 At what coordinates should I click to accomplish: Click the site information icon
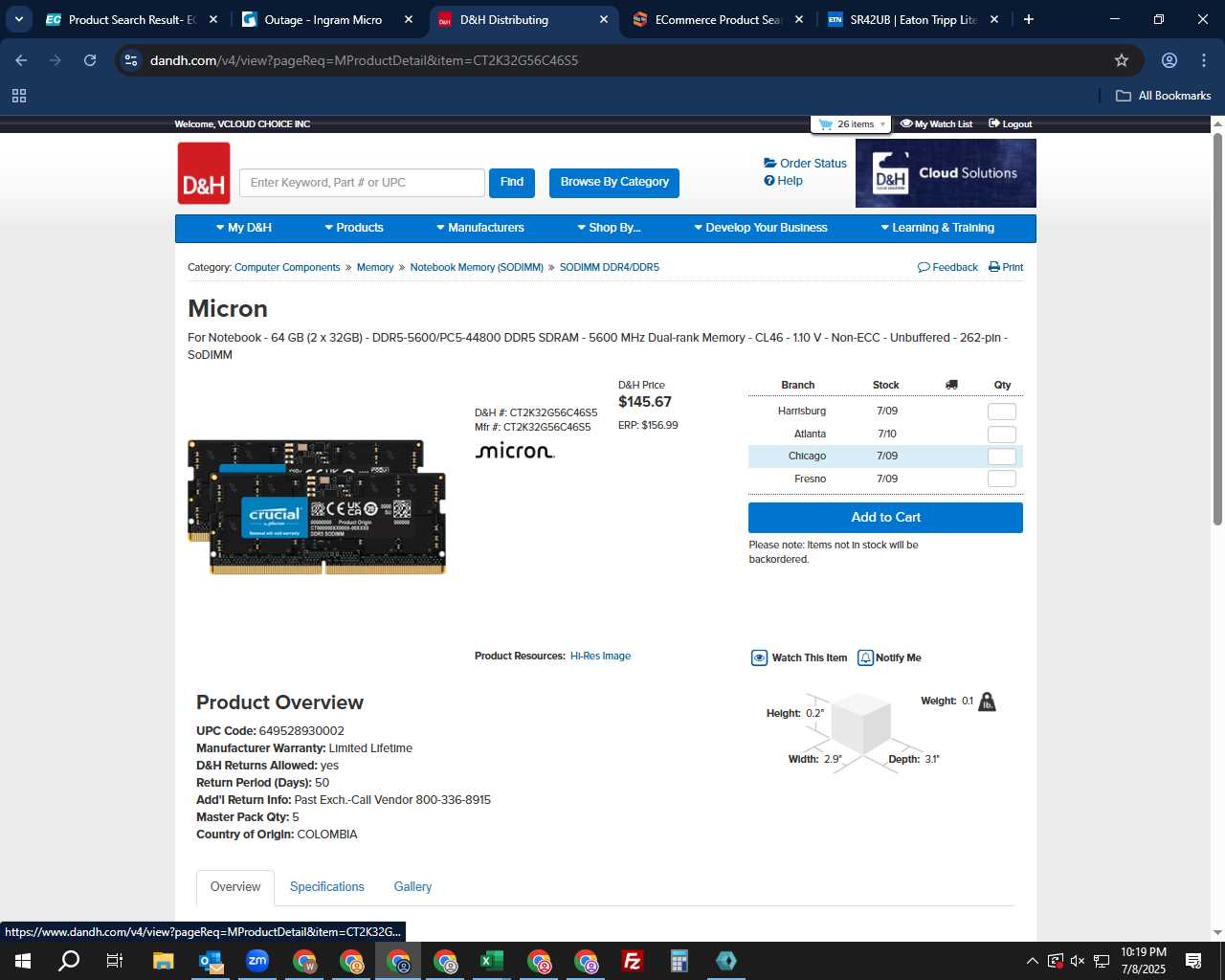click(132, 60)
